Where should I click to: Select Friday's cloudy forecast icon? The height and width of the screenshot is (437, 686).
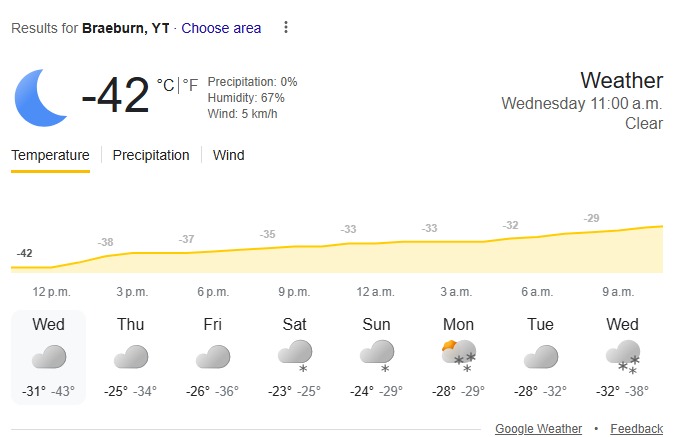point(213,356)
